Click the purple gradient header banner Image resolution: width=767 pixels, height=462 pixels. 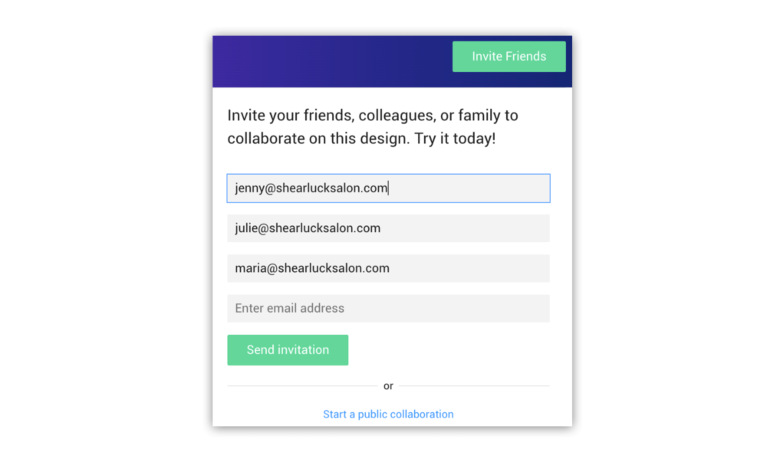(x=330, y=61)
